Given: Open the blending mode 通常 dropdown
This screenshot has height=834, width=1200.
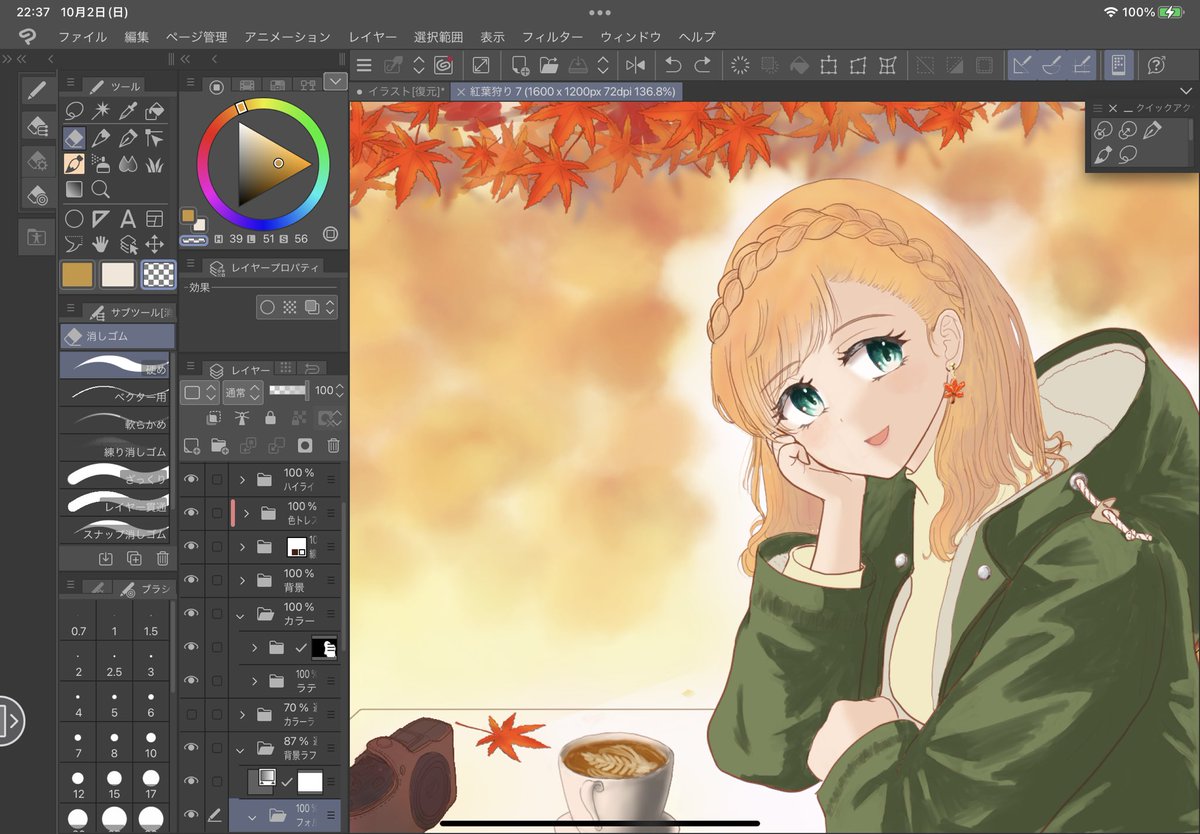Looking at the screenshot, I should point(242,391).
